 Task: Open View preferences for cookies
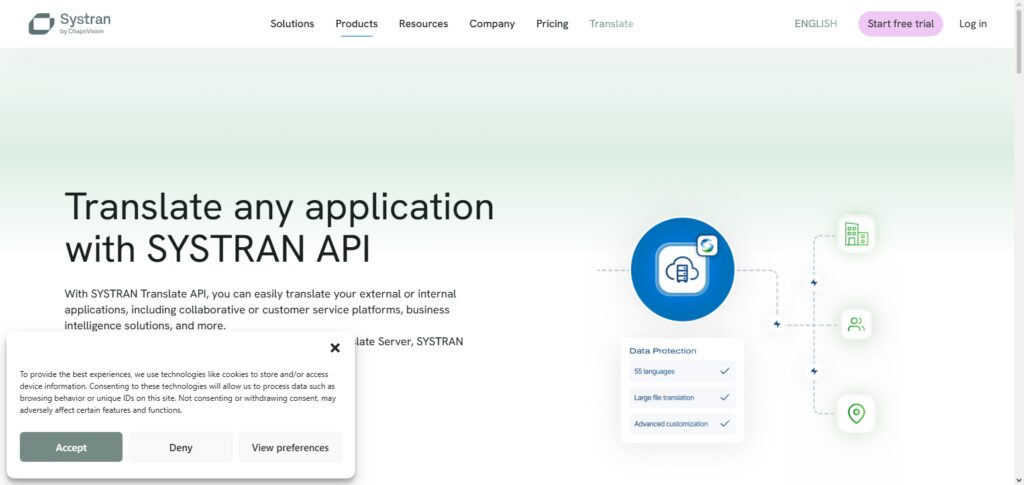pos(290,447)
